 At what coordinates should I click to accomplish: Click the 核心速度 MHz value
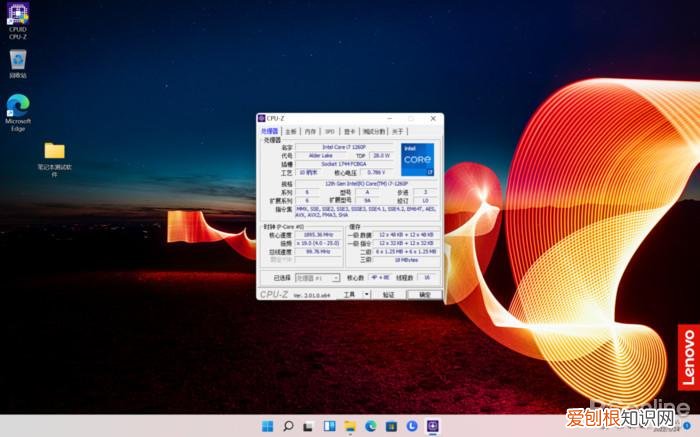click(x=319, y=234)
